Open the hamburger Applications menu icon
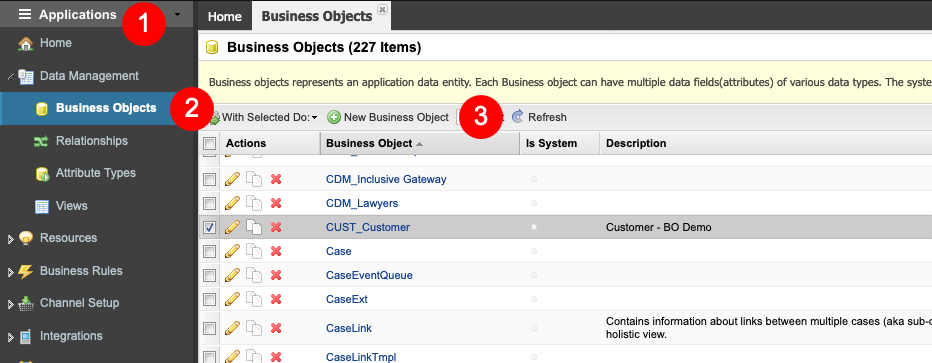The width and height of the screenshot is (932, 363). tap(25, 14)
